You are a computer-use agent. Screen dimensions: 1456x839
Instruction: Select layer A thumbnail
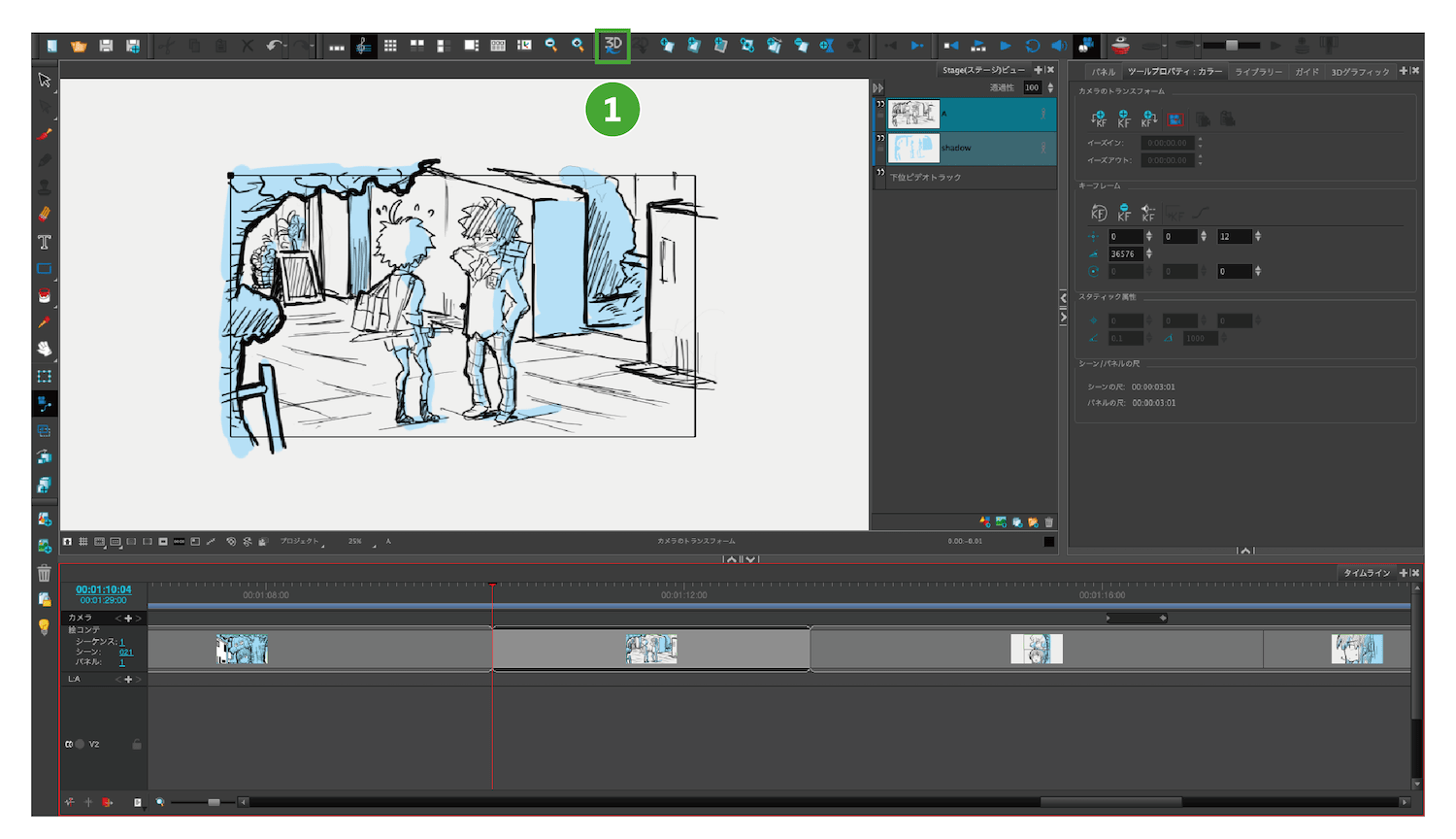pos(914,115)
